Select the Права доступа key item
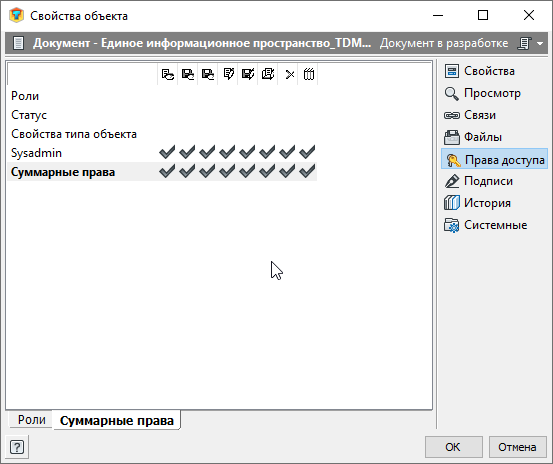The height and width of the screenshot is (464, 553). tap(494, 160)
